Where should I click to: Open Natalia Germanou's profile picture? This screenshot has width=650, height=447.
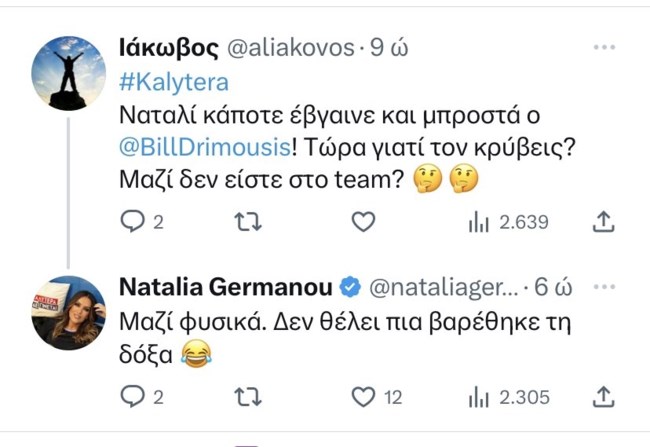tap(69, 313)
